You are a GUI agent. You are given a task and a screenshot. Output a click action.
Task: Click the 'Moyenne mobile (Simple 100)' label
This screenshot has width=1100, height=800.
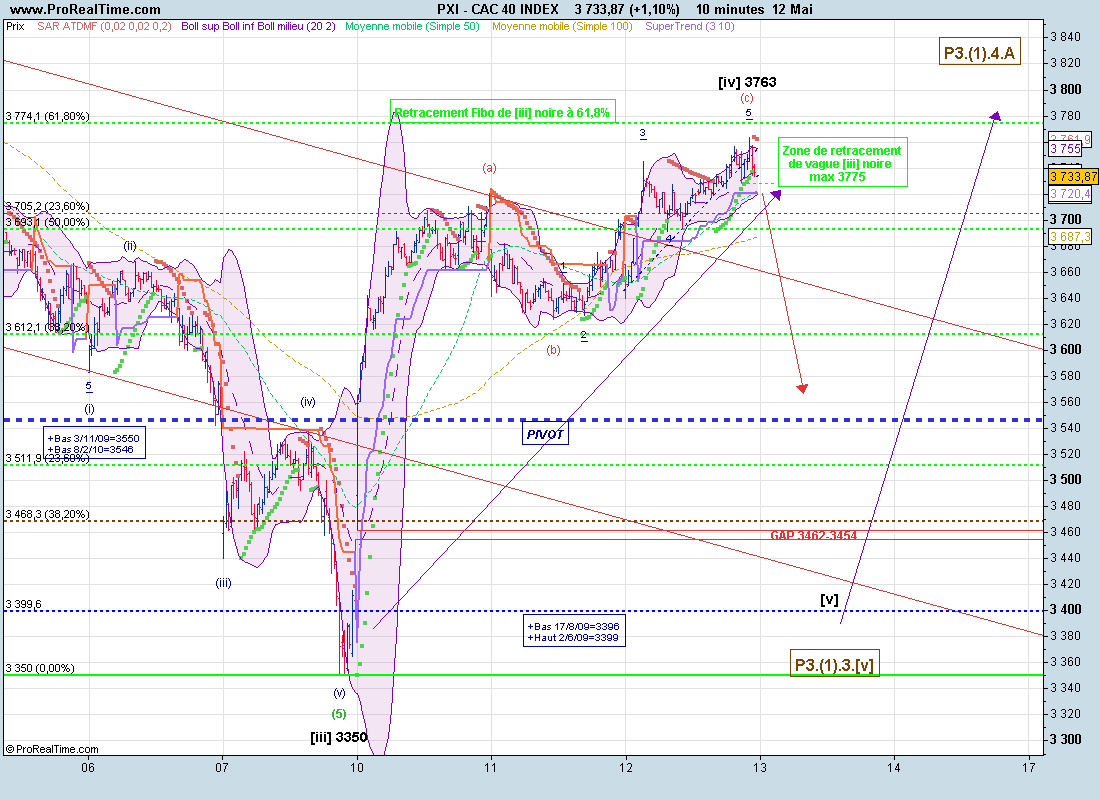(x=562, y=27)
